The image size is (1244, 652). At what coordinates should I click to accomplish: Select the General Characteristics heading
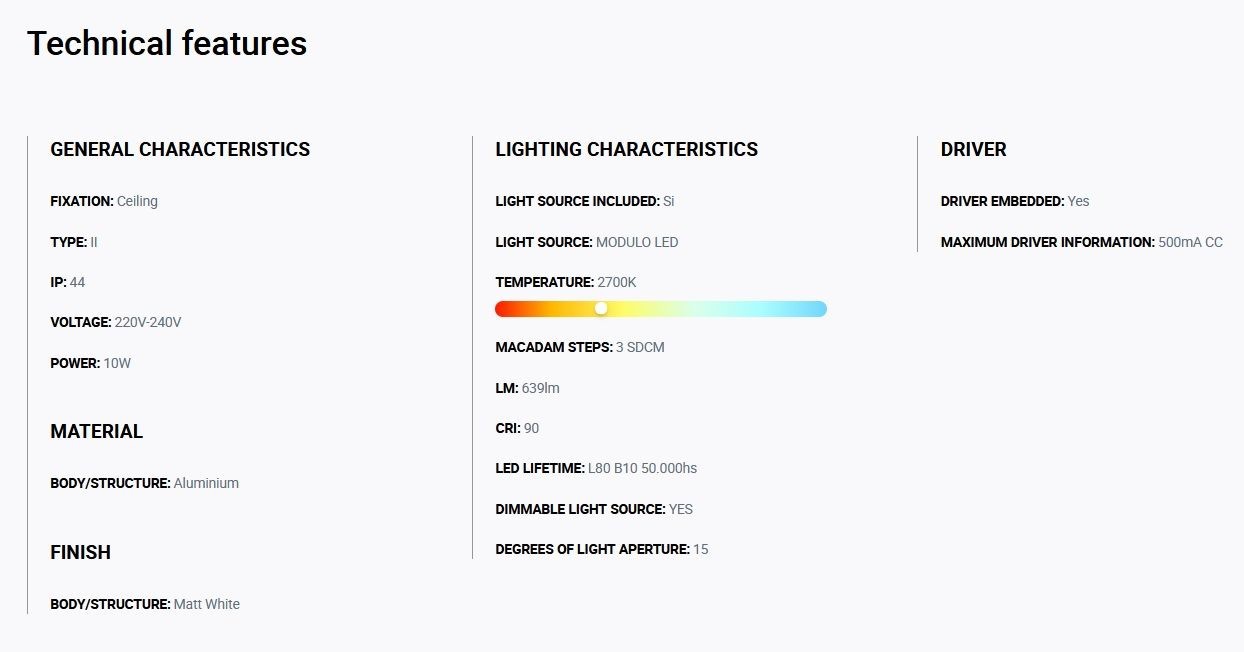click(x=180, y=150)
